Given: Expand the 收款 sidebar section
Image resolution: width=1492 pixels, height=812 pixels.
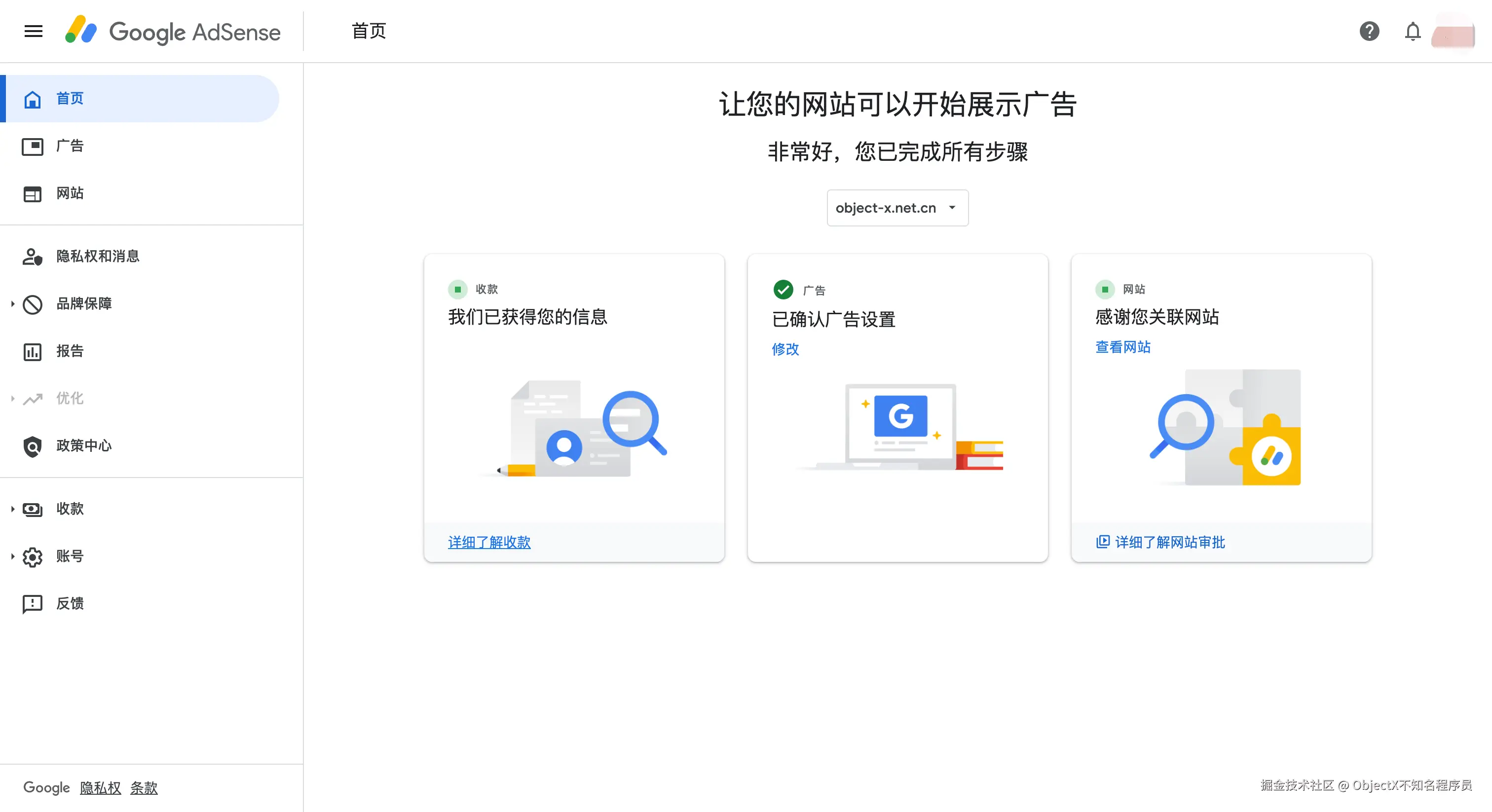Looking at the screenshot, I should click(x=12, y=509).
